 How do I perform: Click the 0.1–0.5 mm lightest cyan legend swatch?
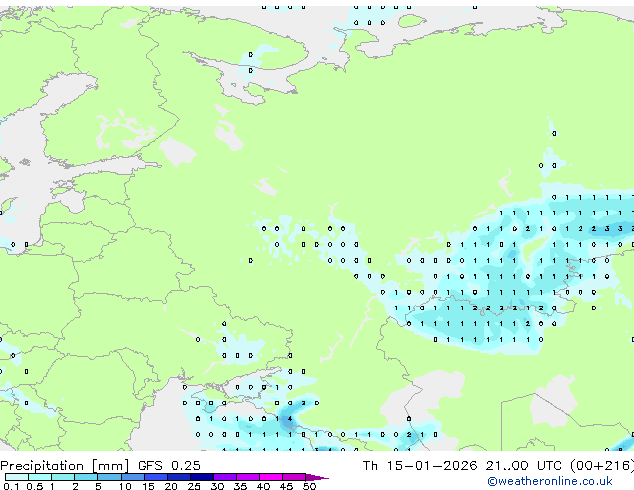click(17, 477)
